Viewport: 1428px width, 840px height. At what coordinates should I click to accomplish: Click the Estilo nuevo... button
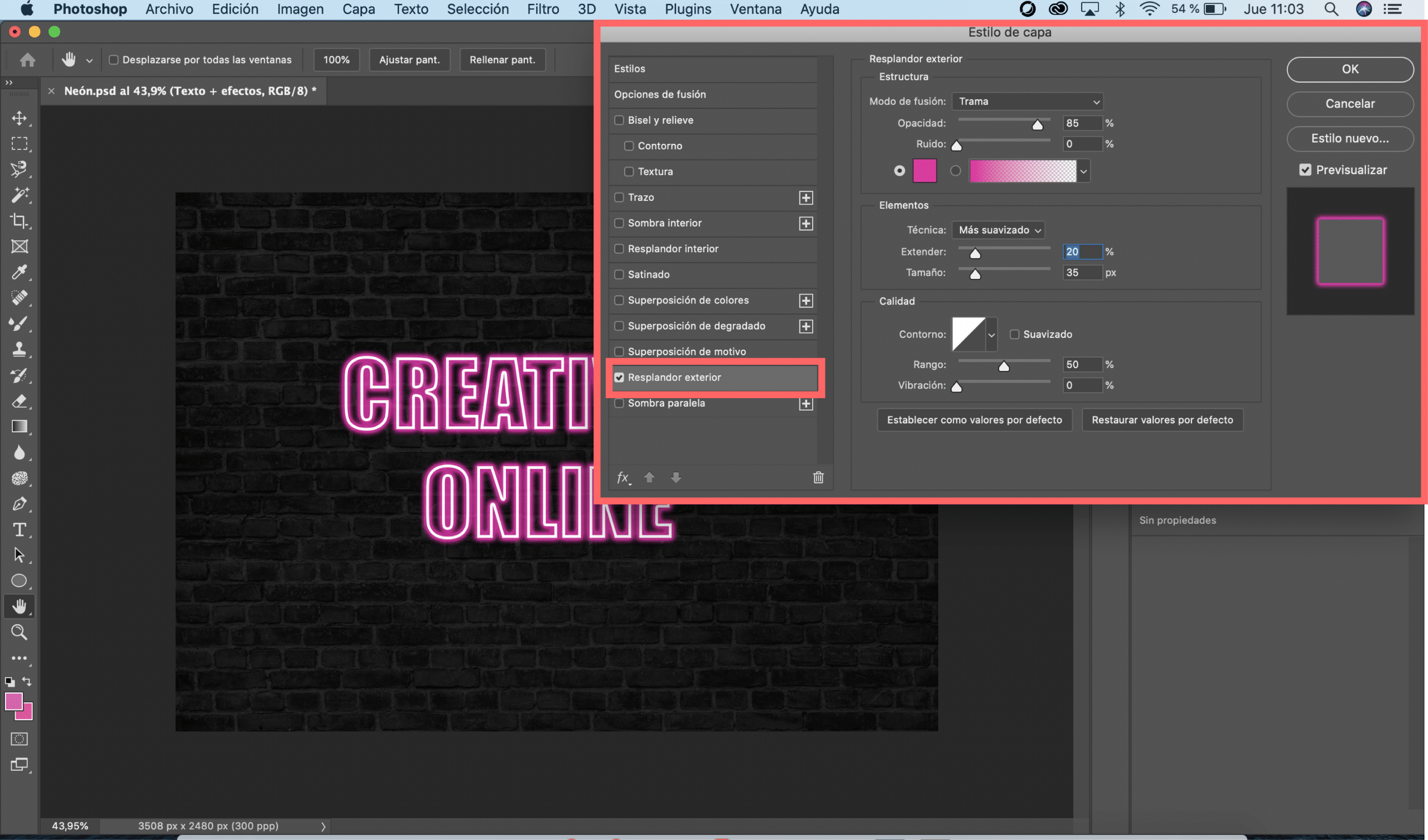(1350, 138)
